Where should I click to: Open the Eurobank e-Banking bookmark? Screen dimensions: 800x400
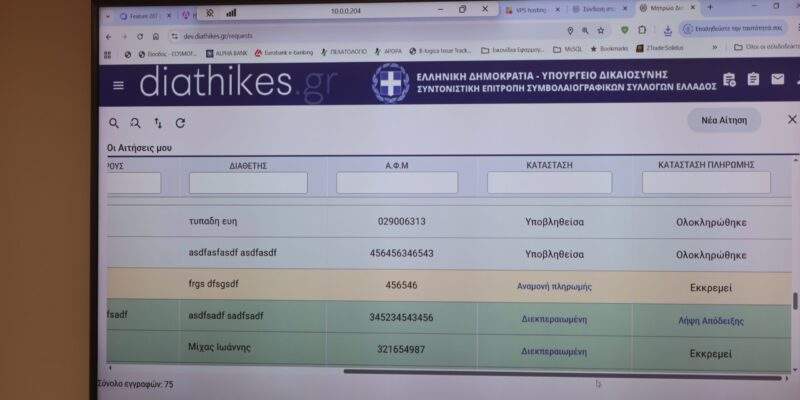pos(277,50)
